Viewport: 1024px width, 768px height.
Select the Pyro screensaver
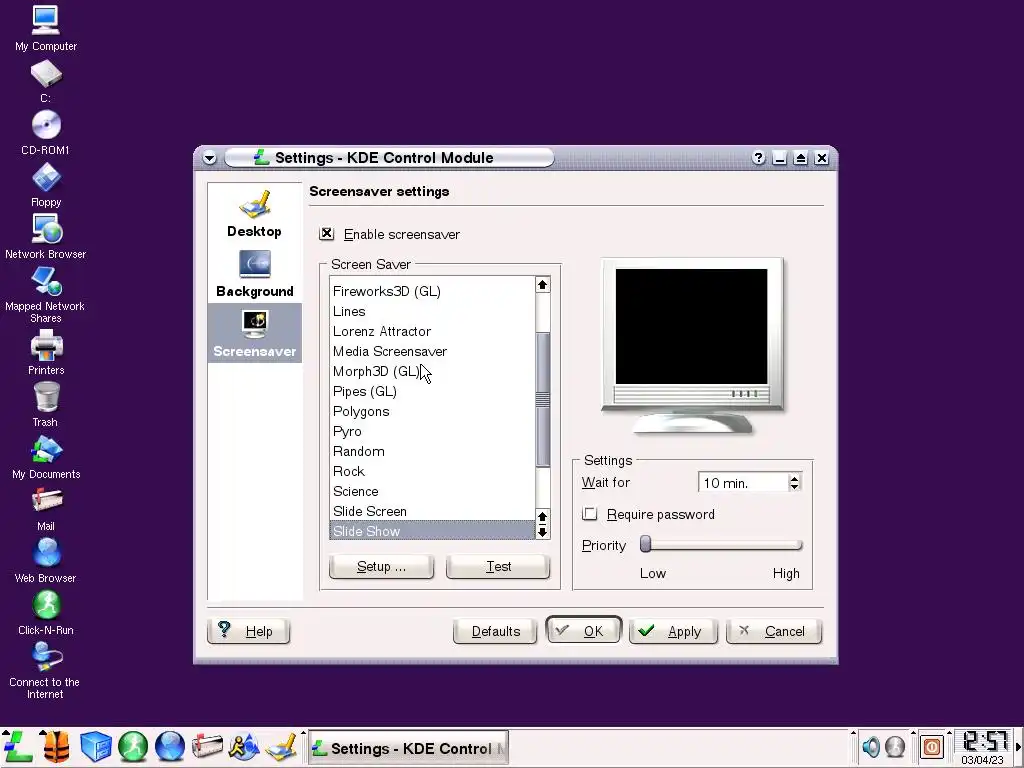click(432, 431)
